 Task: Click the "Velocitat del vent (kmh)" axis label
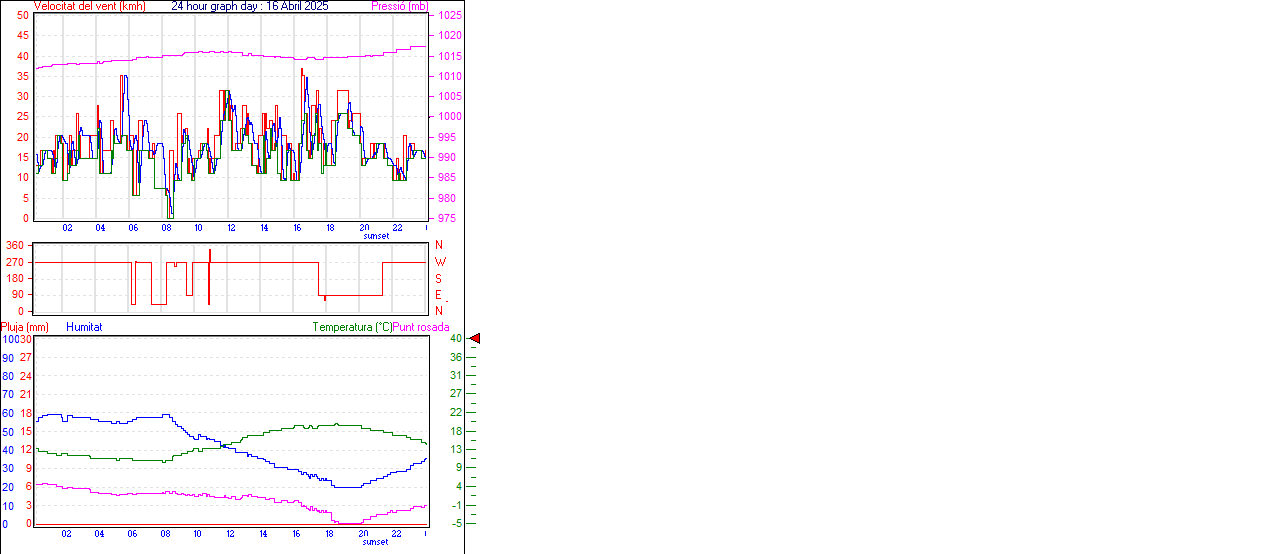[89, 6]
